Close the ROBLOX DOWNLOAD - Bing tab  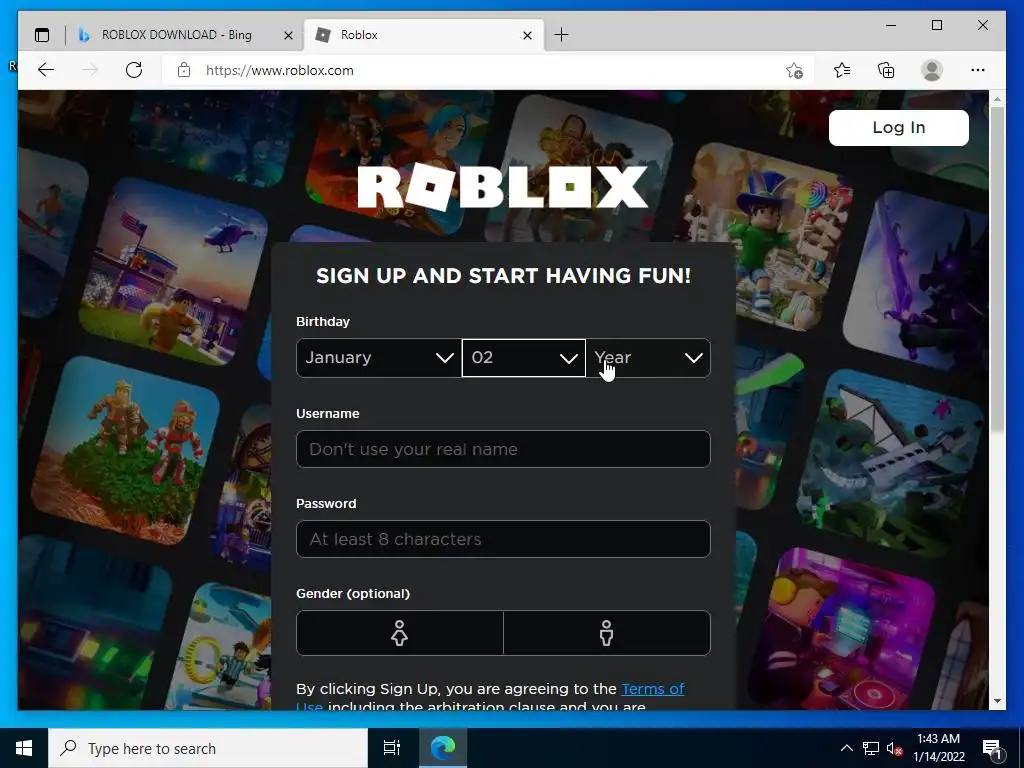(x=288, y=35)
